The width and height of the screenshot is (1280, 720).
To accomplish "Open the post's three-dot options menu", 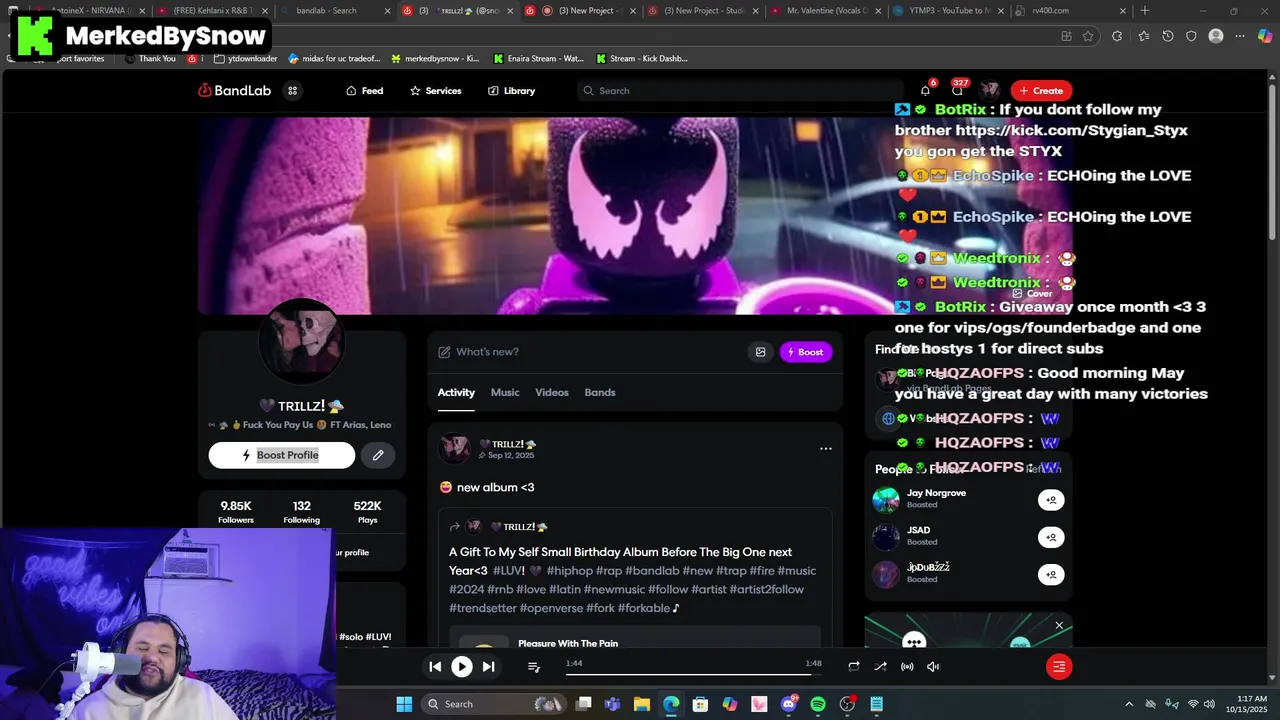I will pyautogui.click(x=826, y=449).
